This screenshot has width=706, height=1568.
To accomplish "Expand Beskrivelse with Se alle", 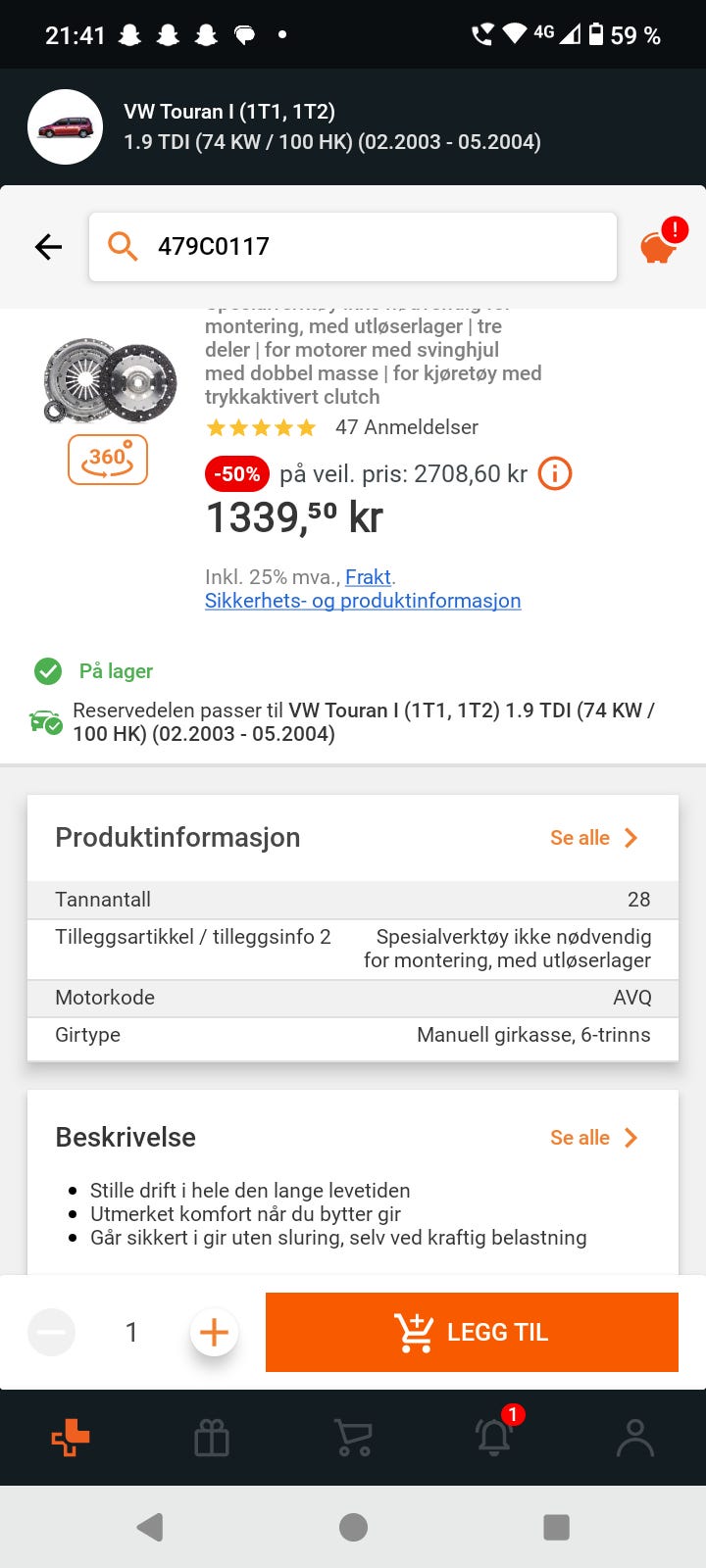I will 593,1138.
